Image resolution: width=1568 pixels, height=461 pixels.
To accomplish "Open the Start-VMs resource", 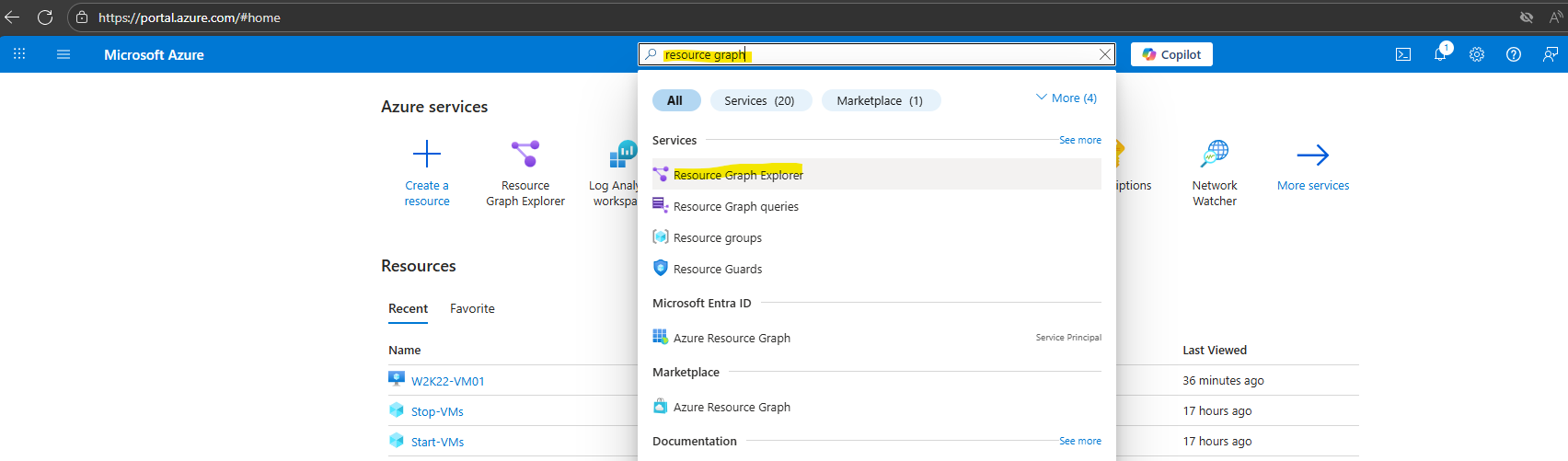I will (437, 442).
